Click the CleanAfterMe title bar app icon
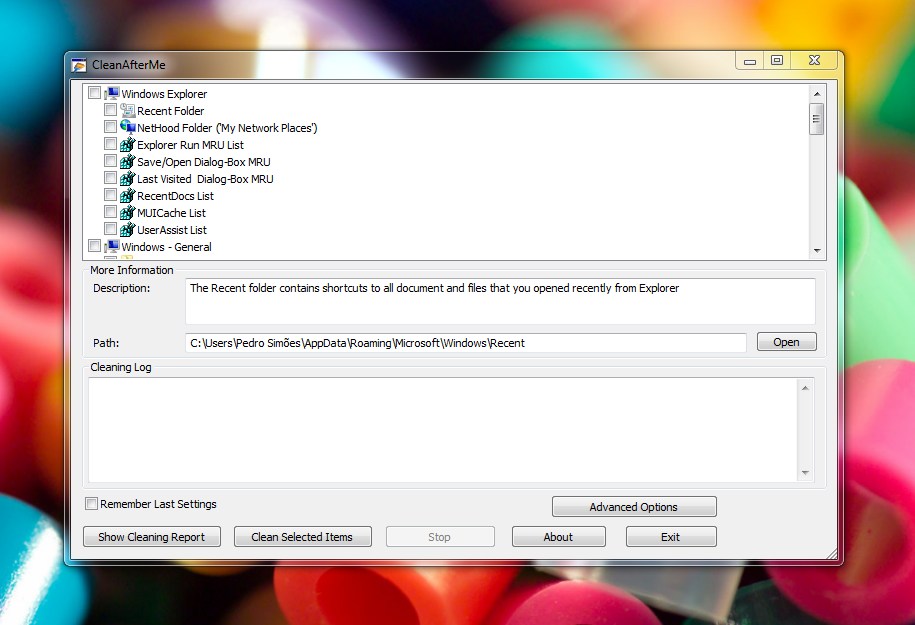Image resolution: width=915 pixels, height=625 pixels. pos(79,65)
